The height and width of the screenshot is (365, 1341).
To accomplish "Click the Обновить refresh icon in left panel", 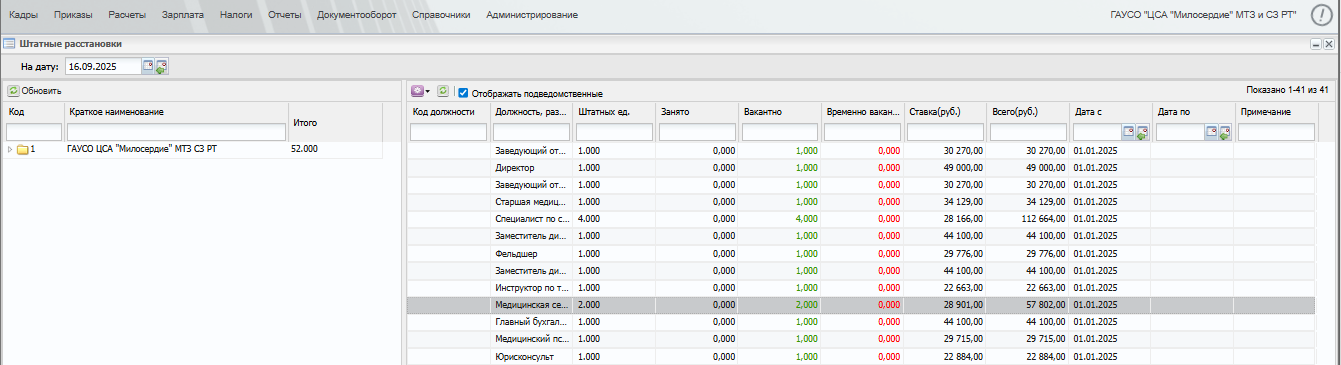I will [x=13, y=91].
